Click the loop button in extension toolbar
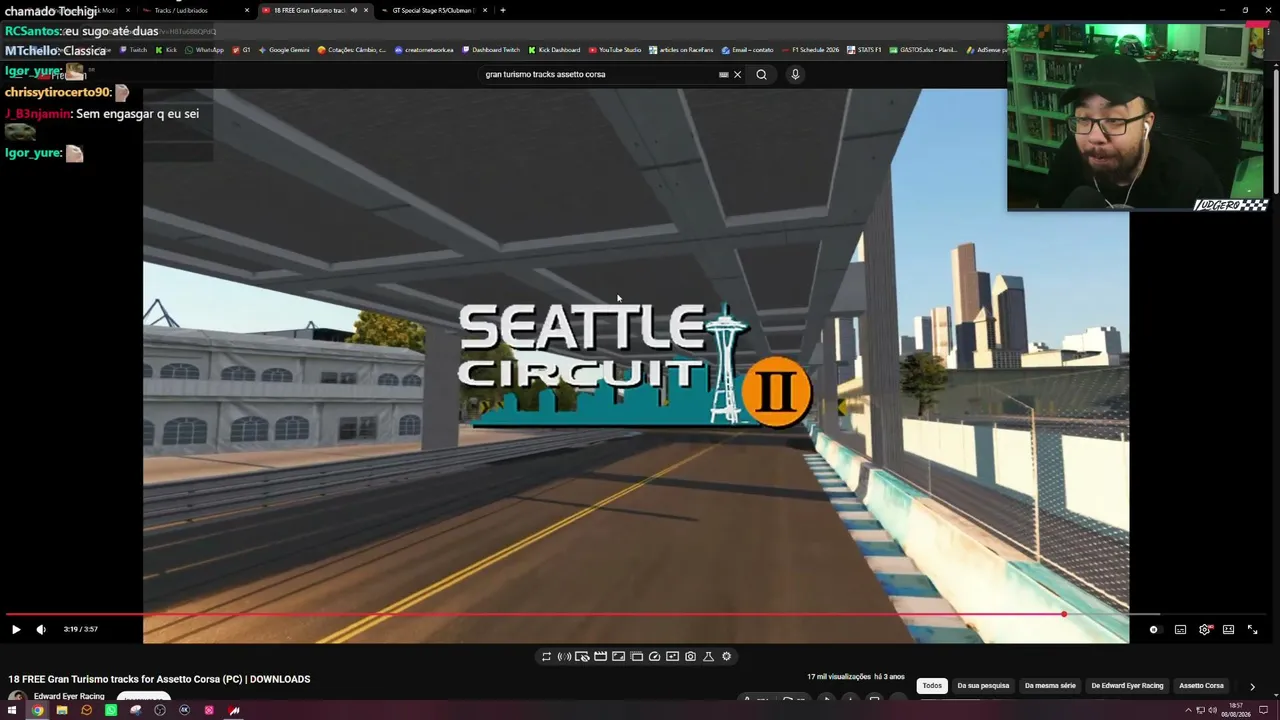Screen dimensions: 1280x720 pyautogui.click(x=546, y=657)
